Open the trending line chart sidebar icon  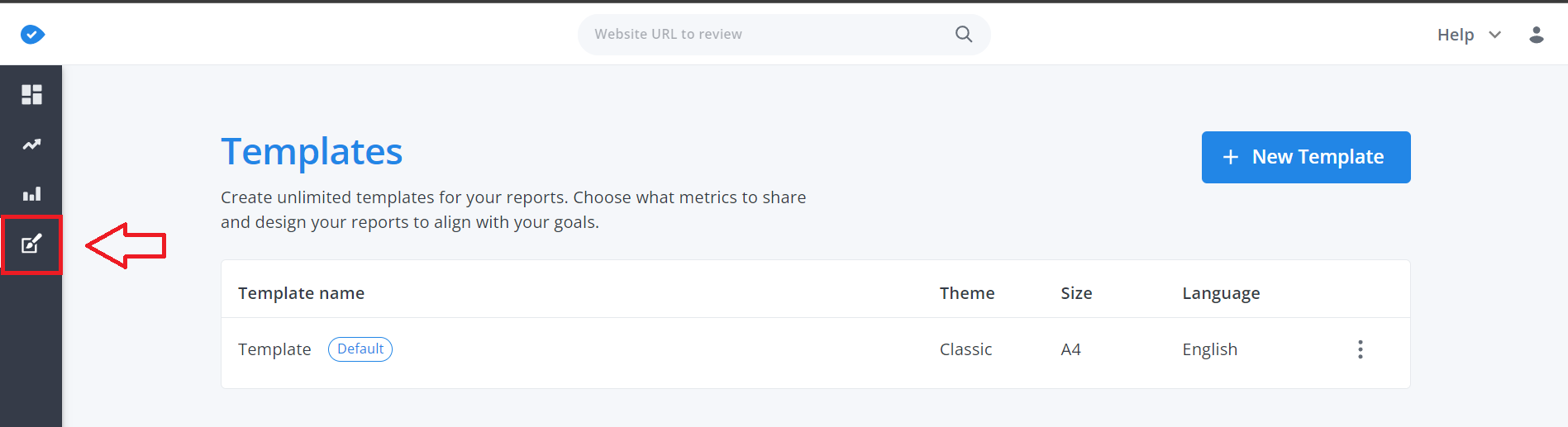coord(31,145)
